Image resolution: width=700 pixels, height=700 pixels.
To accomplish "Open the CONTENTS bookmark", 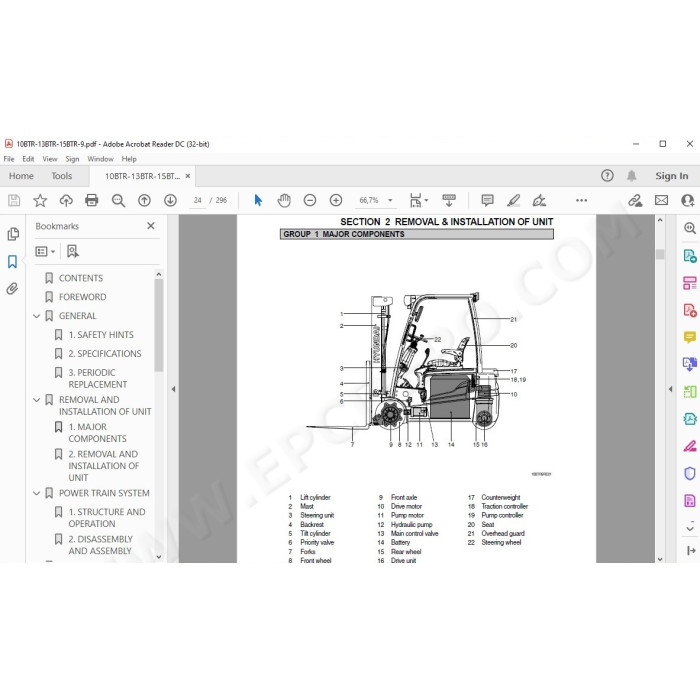I will pyautogui.click(x=81, y=278).
